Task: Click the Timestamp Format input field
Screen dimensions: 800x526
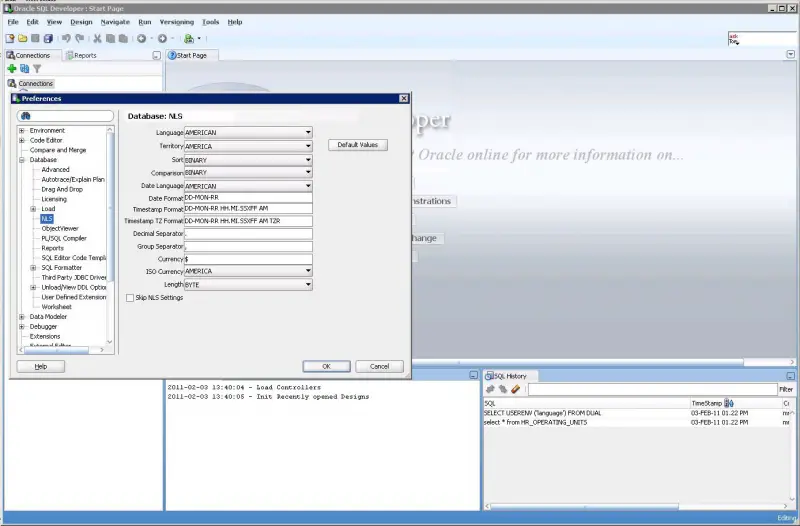Action: coord(248,208)
